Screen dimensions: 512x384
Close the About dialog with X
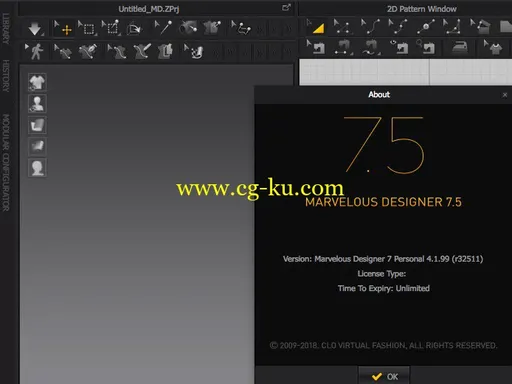click(x=505, y=95)
